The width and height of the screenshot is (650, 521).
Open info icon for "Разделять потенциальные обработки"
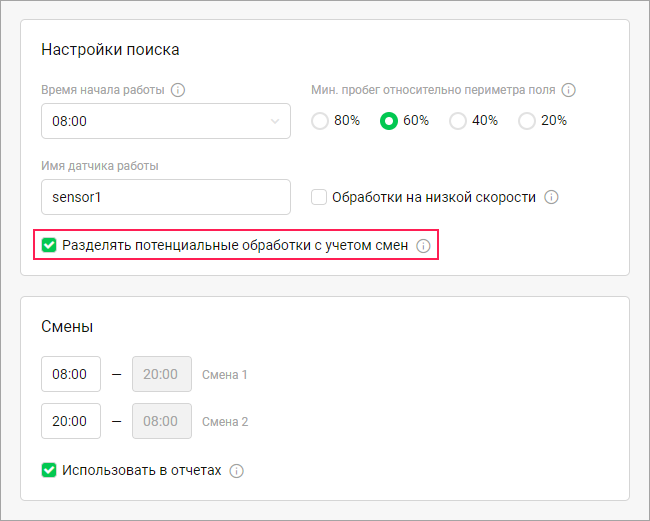pos(423,245)
